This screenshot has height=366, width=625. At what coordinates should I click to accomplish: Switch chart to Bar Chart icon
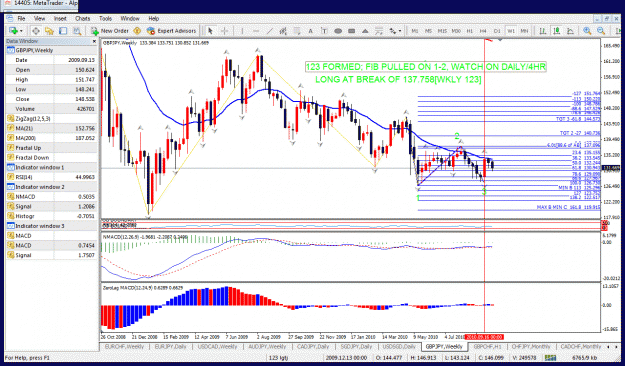point(543,31)
